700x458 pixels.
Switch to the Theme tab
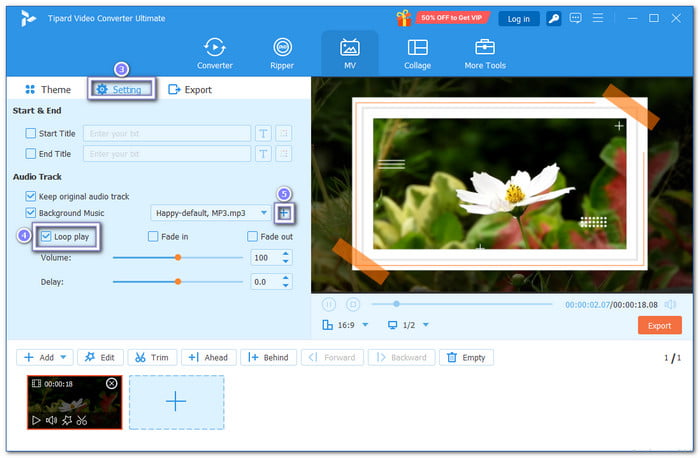pyautogui.click(x=48, y=89)
